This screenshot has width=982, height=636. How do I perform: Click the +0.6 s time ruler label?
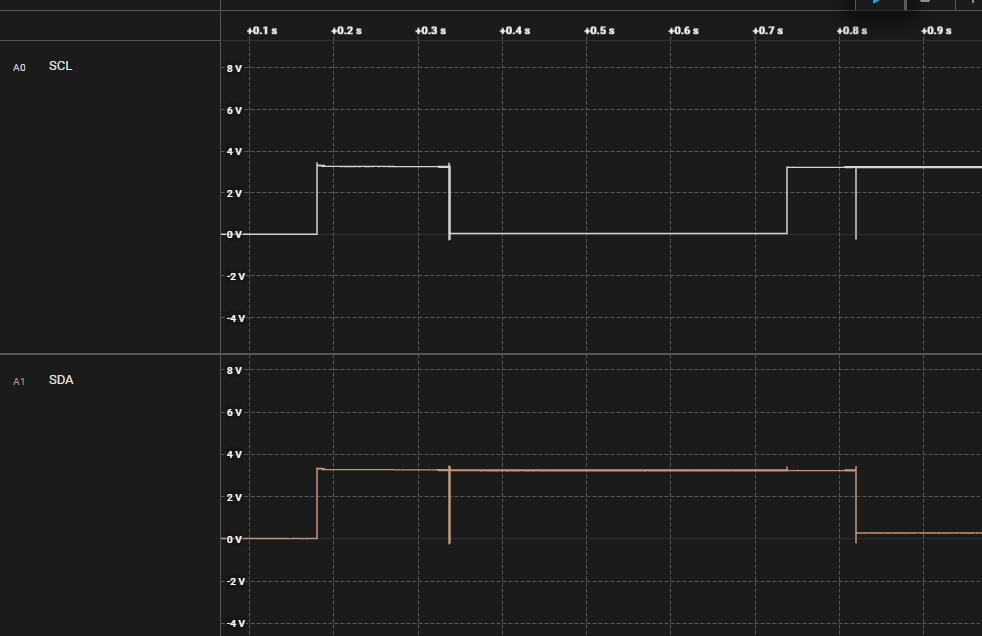coord(683,31)
